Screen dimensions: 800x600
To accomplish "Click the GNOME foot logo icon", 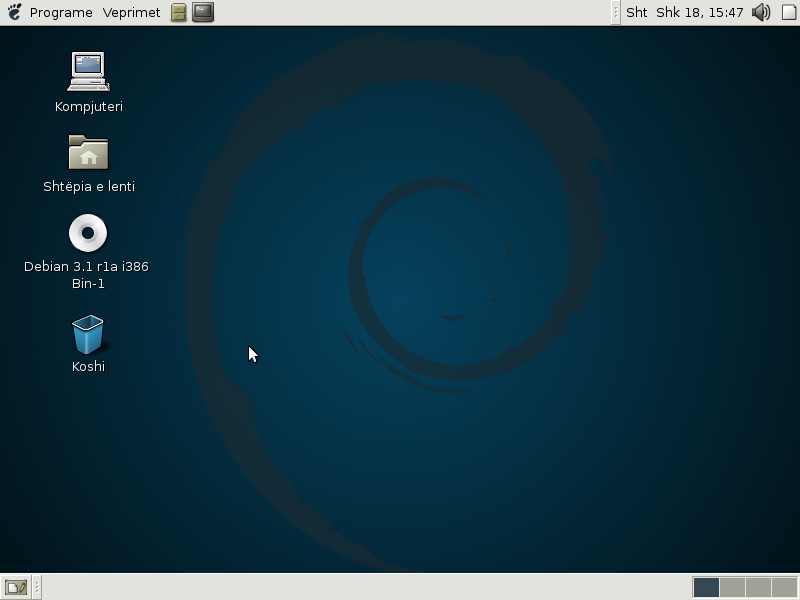I will point(14,12).
